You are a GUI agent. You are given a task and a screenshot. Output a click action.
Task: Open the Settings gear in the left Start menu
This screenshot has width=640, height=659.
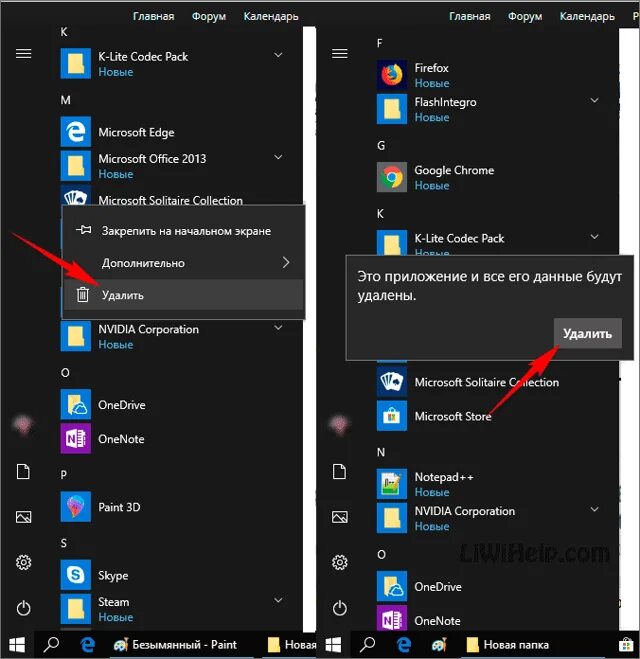click(x=24, y=562)
